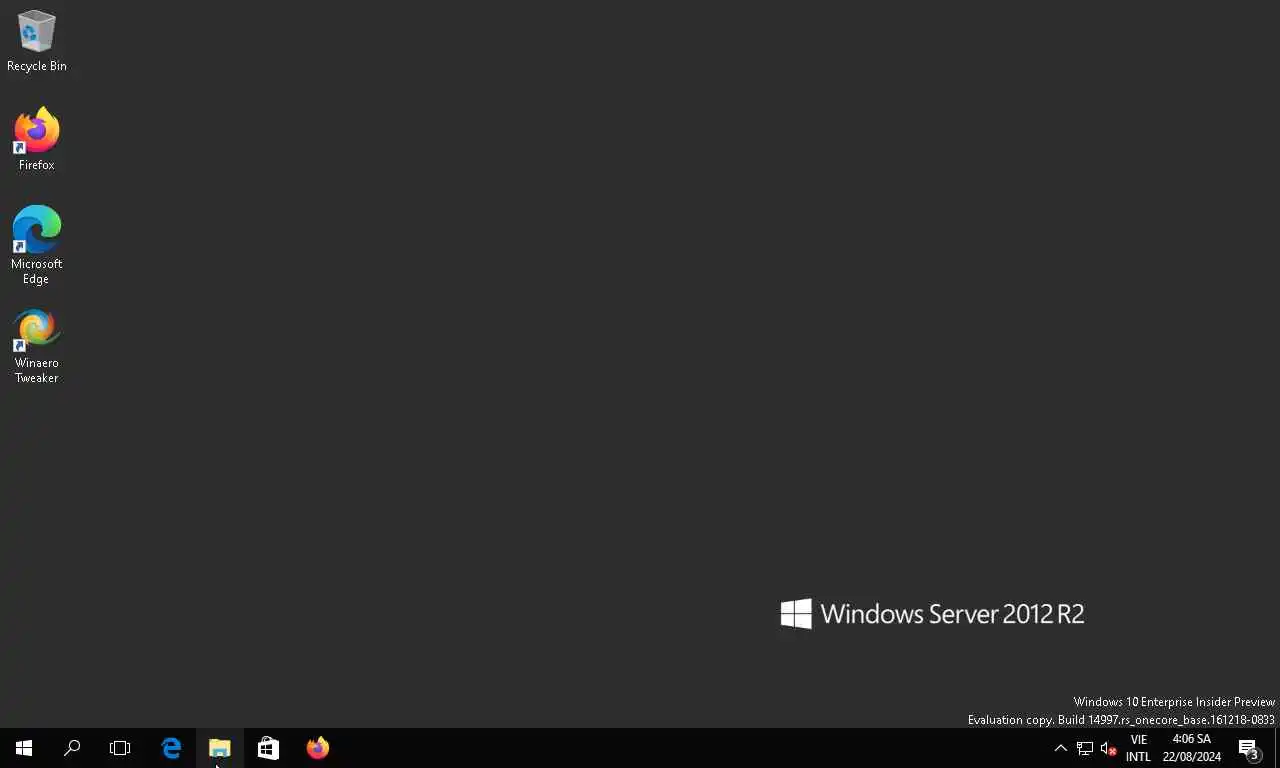Launch Firefox from the taskbar
This screenshot has height=768, width=1280.
tap(317, 748)
